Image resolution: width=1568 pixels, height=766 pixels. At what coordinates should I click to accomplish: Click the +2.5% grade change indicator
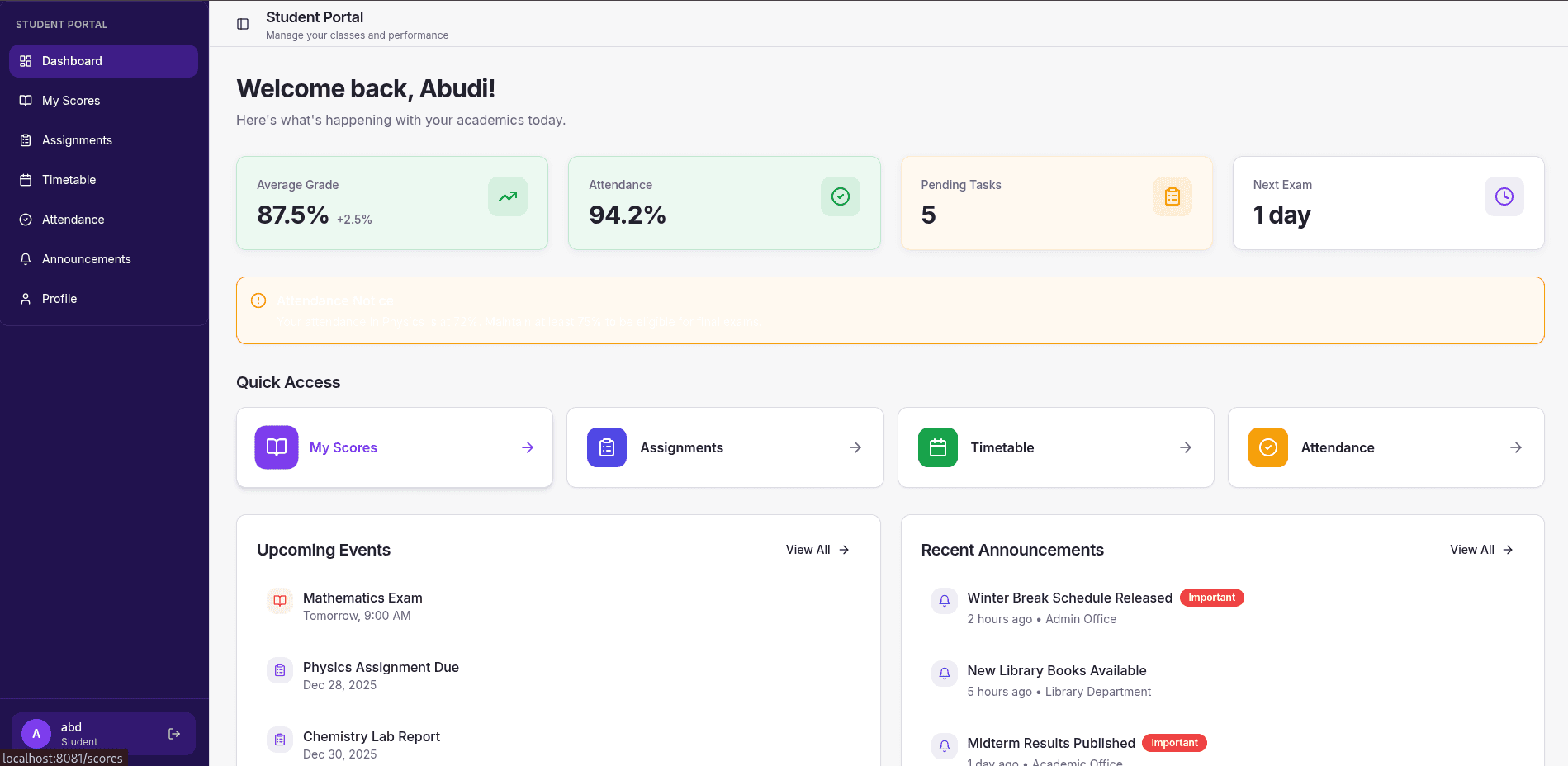(354, 220)
